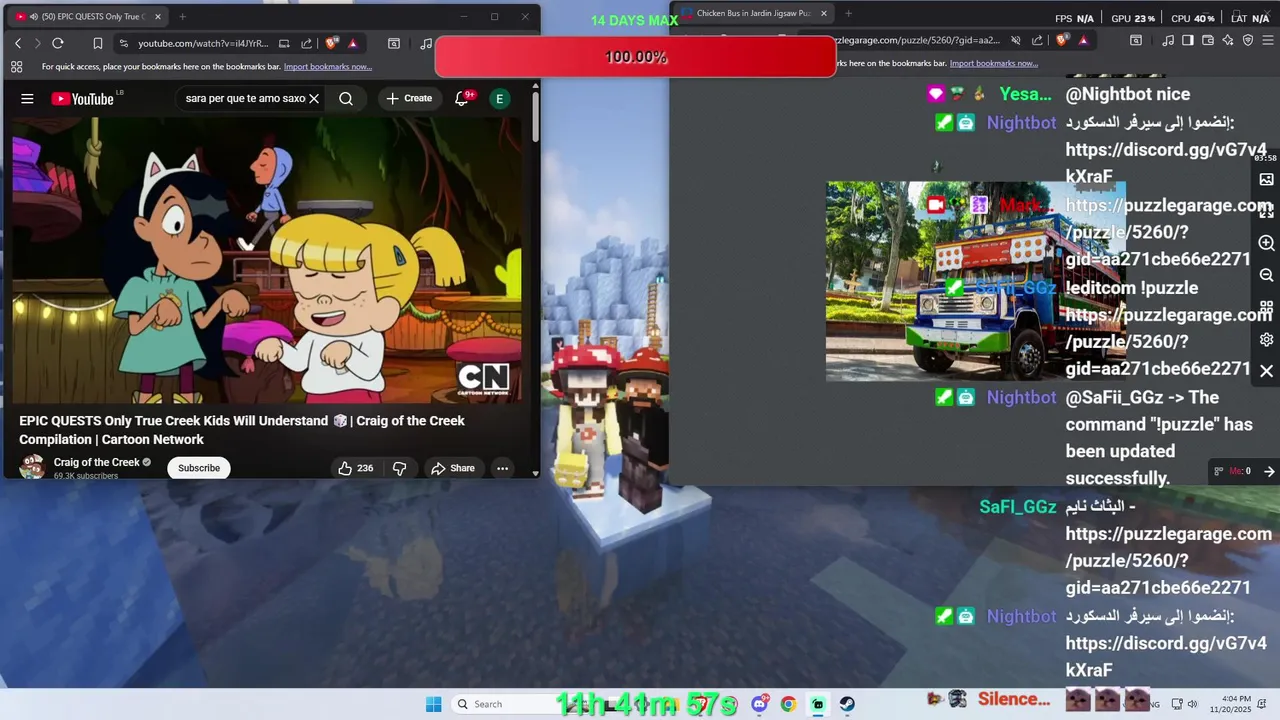Screen dimensions: 1280x720
Task: Open Craig of the Creek channel name
Action: point(96,462)
